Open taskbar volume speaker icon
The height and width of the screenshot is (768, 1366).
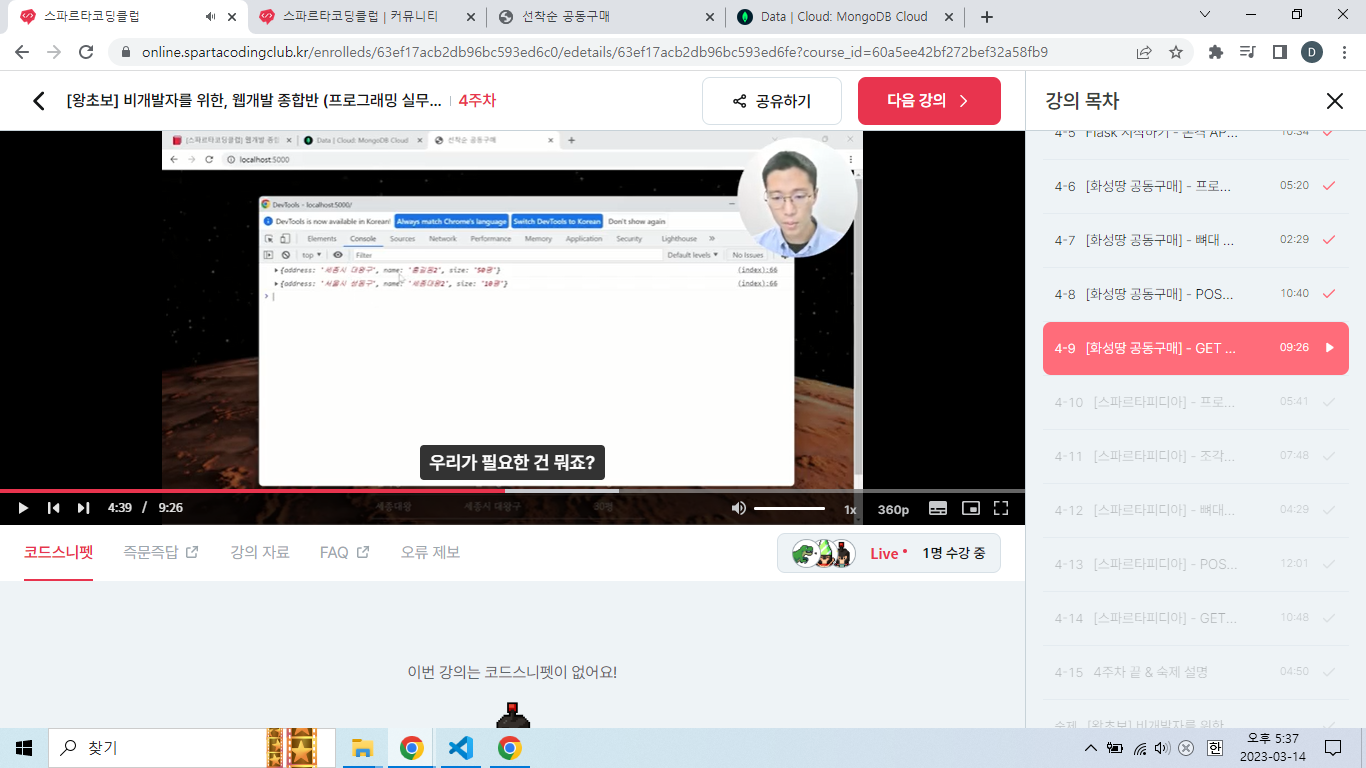(1162, 748)
